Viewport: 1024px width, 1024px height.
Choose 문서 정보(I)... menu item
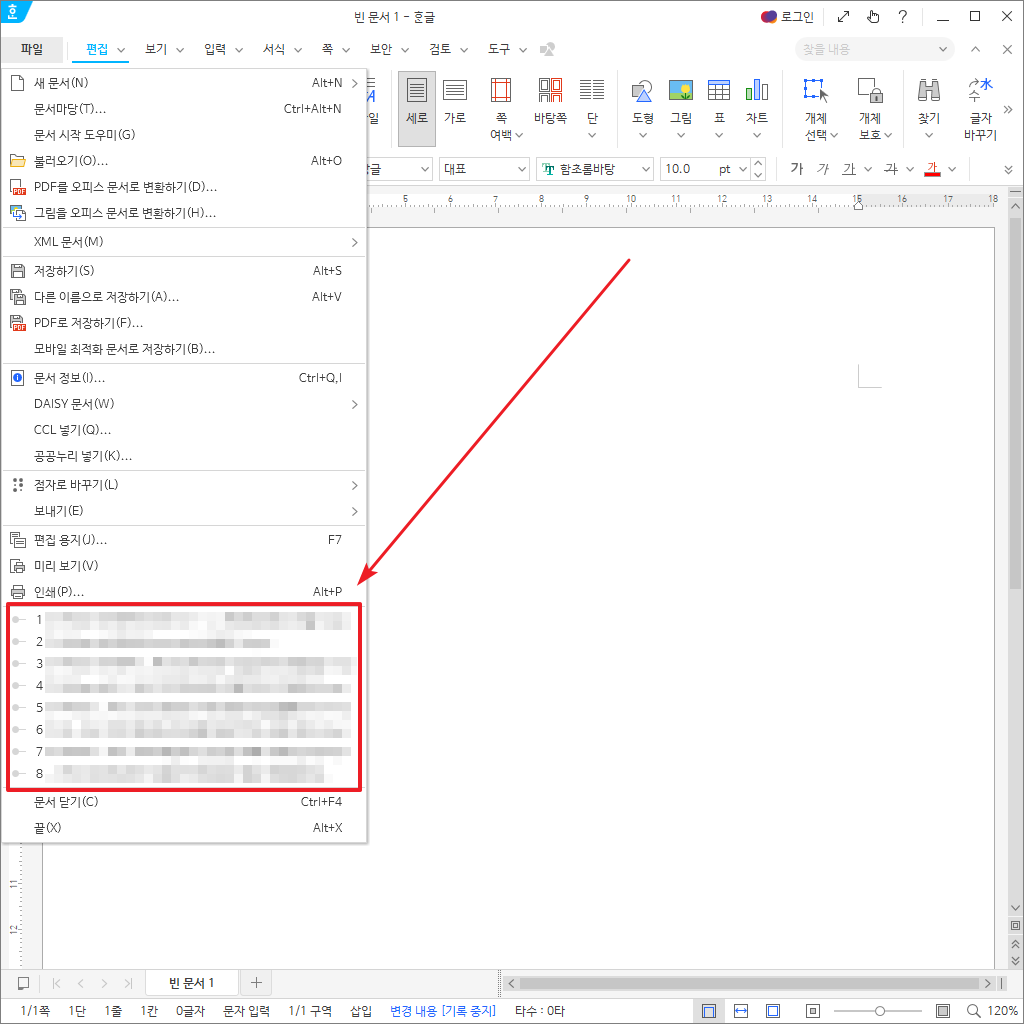[x=184, y=377]
